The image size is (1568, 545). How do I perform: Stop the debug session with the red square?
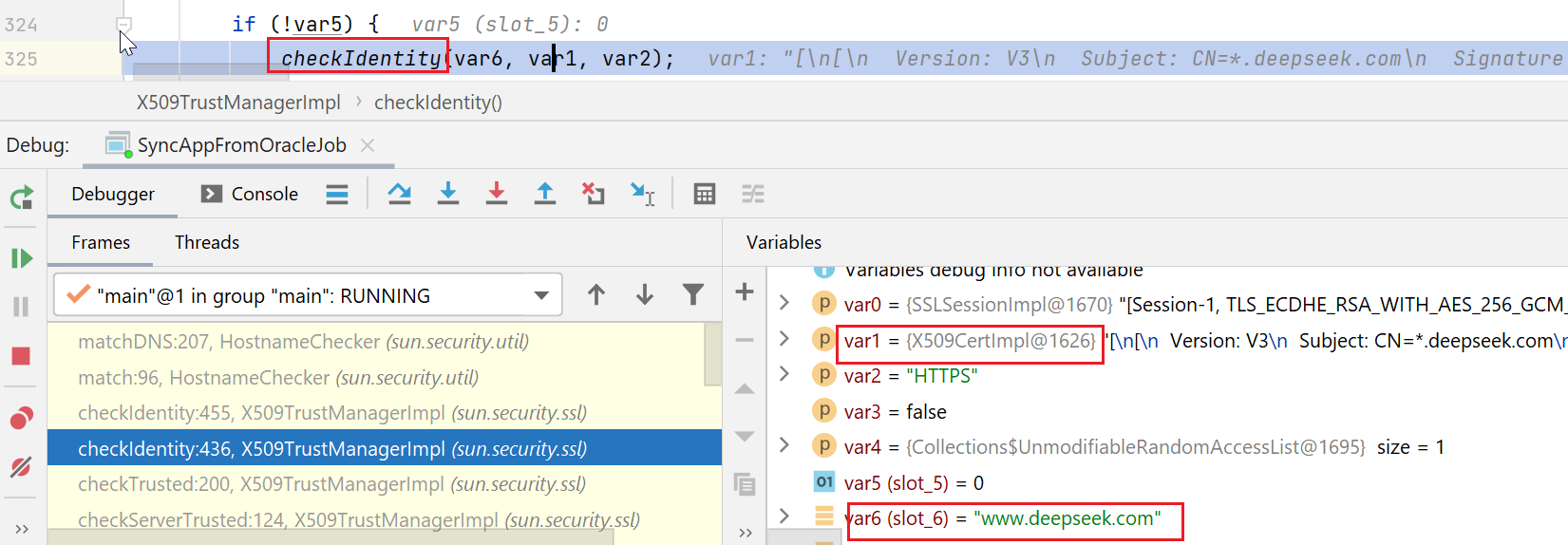coord(21,356)
